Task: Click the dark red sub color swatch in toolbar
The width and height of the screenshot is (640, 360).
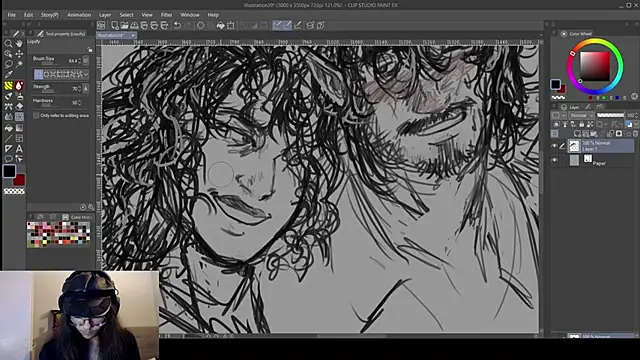Action: click(20, 180)
